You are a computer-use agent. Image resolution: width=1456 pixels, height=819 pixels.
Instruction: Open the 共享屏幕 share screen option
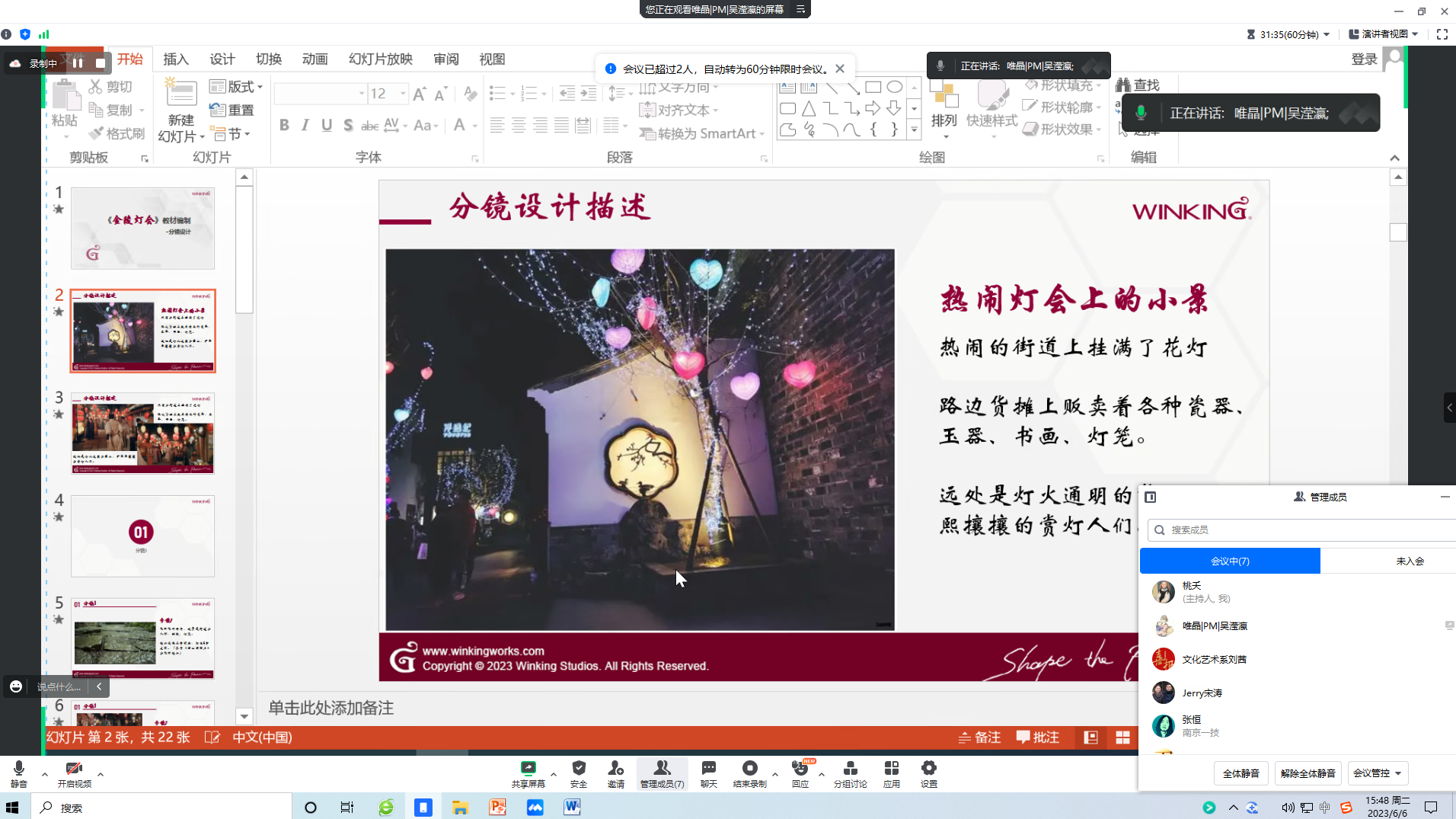pos(528,773)
